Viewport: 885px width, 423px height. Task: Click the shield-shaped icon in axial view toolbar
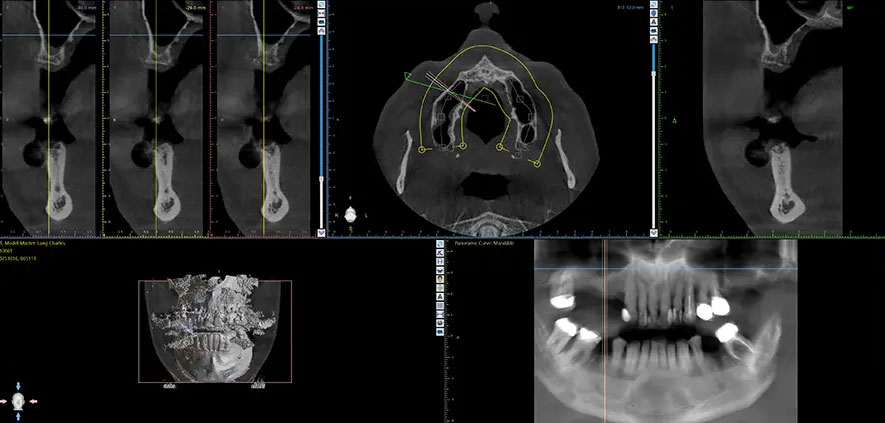tap(654, 13)
